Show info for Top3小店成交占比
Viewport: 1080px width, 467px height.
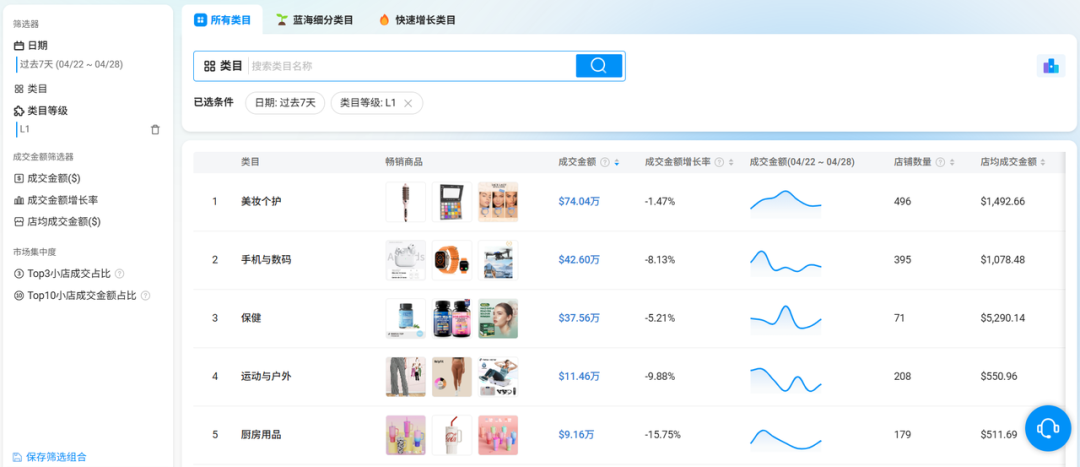pos(119,273)
